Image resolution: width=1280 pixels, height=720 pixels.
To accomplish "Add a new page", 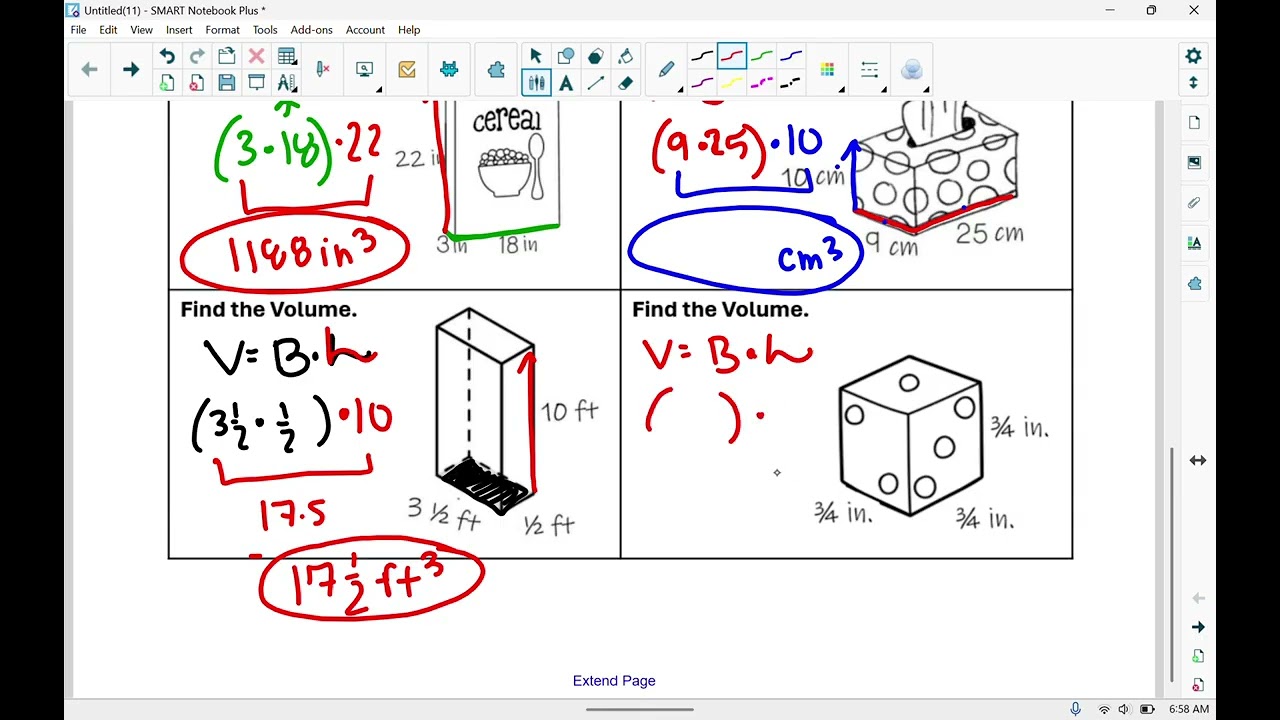I will pyautogui.click(x=167, y=83).
